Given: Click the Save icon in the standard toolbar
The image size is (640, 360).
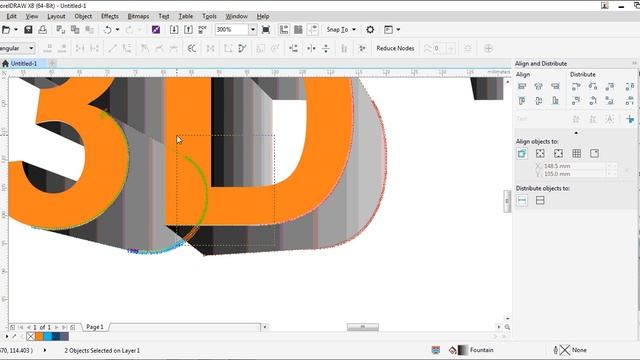Looking at the screenshot, I should (28, 29).
